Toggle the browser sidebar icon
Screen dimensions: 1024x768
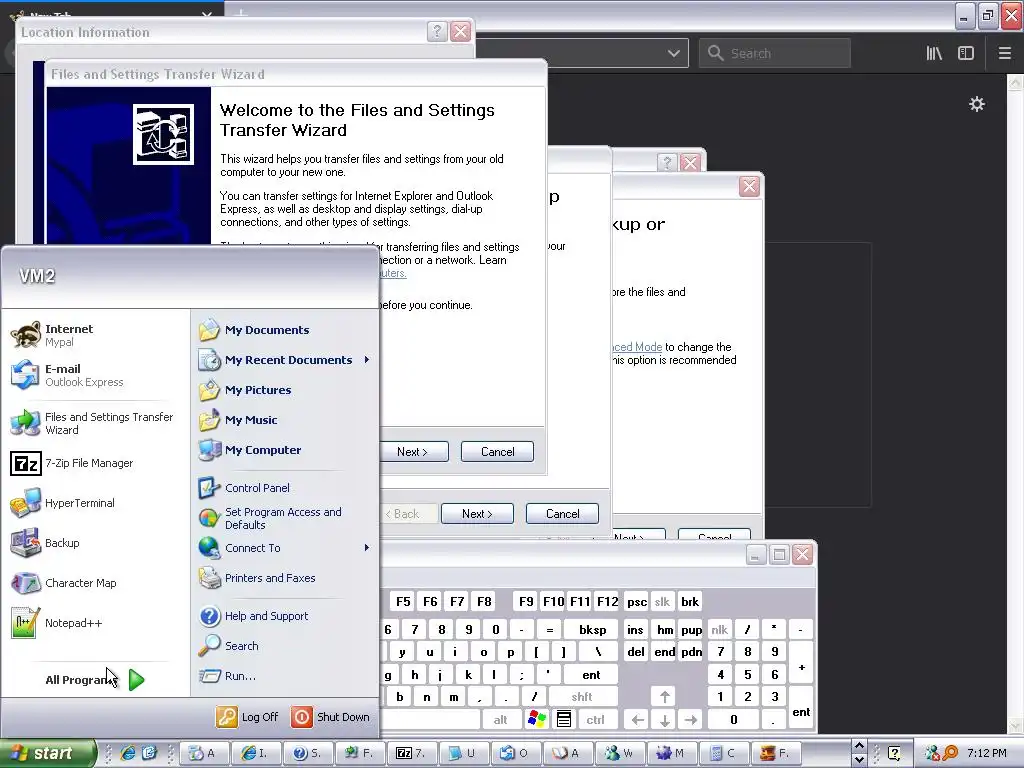point(966,54)
